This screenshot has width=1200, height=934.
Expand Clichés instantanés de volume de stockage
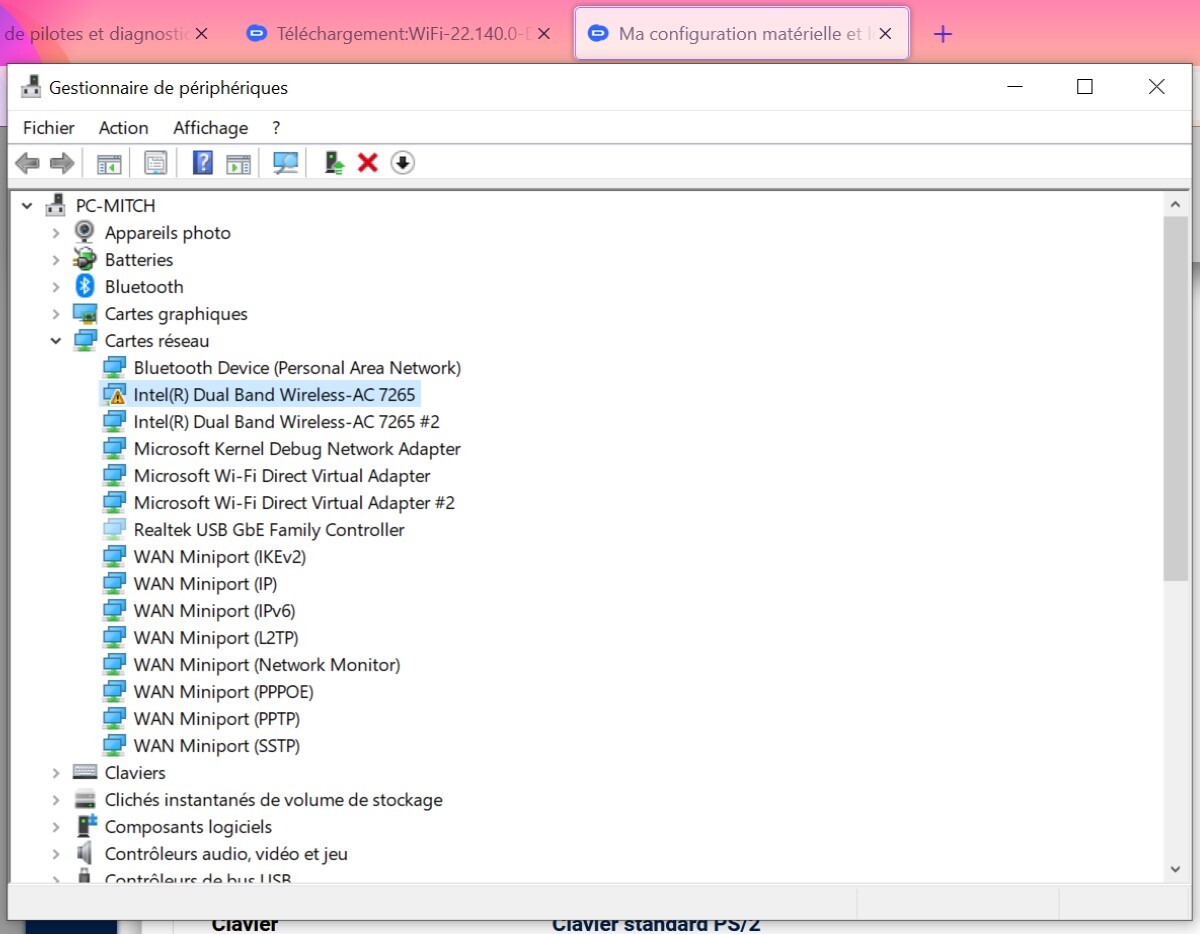[x=56, y=799]
